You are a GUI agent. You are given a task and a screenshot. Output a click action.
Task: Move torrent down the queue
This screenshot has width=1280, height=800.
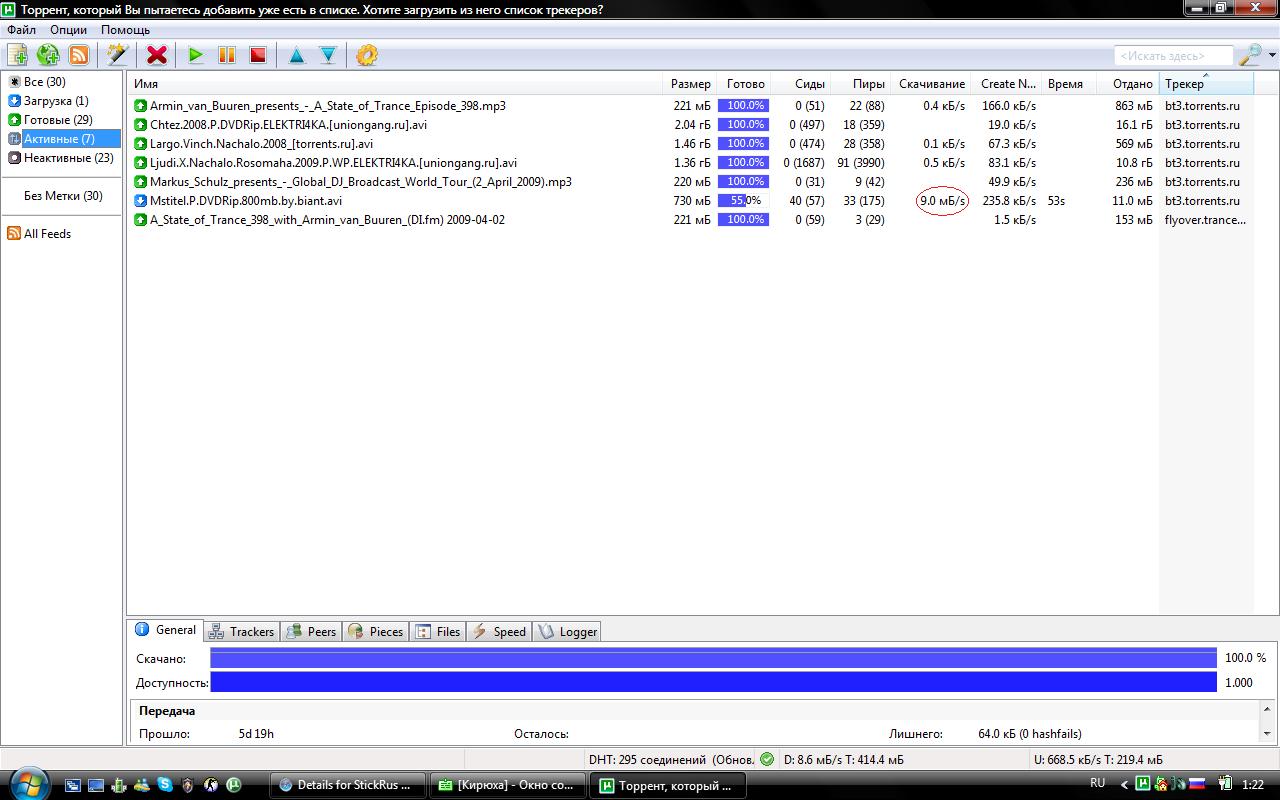pos(328,55)
